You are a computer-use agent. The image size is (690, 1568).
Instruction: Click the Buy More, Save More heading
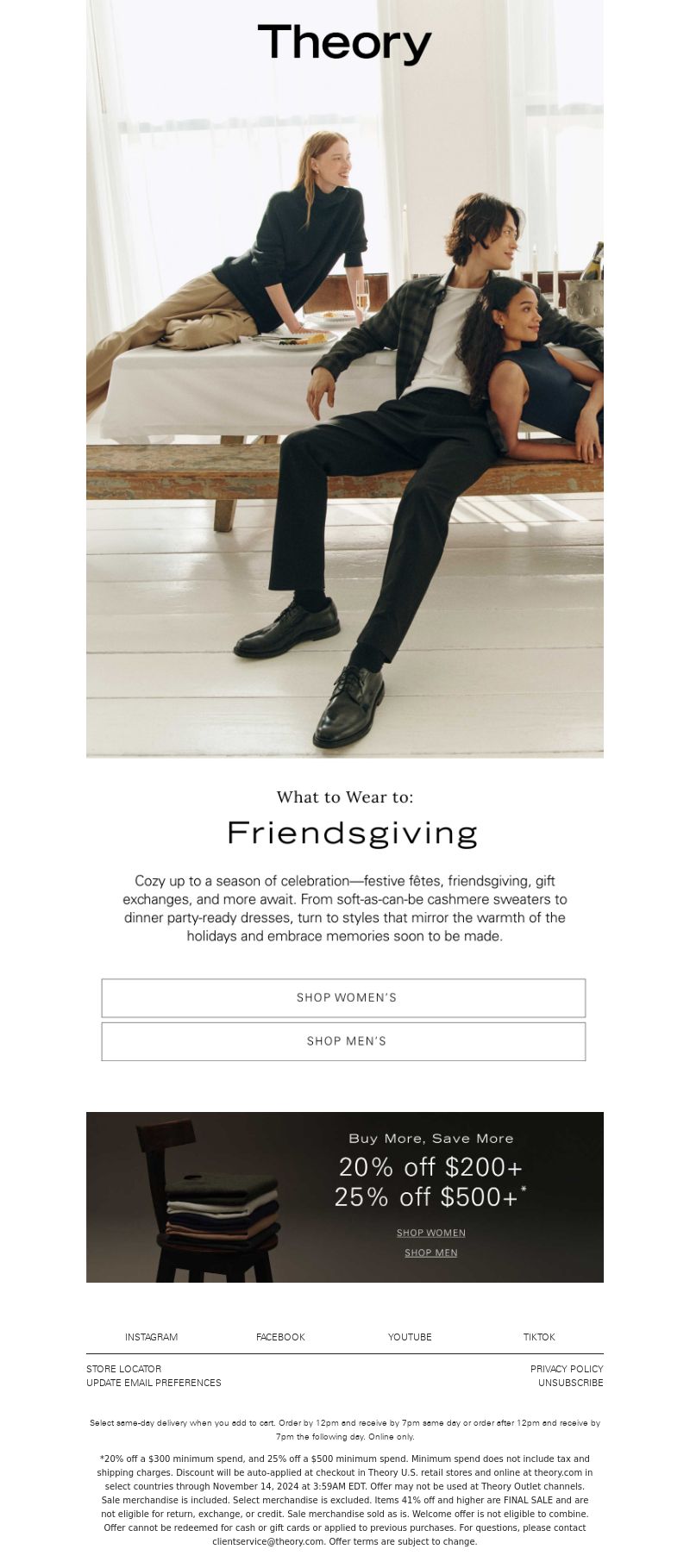430,1139
